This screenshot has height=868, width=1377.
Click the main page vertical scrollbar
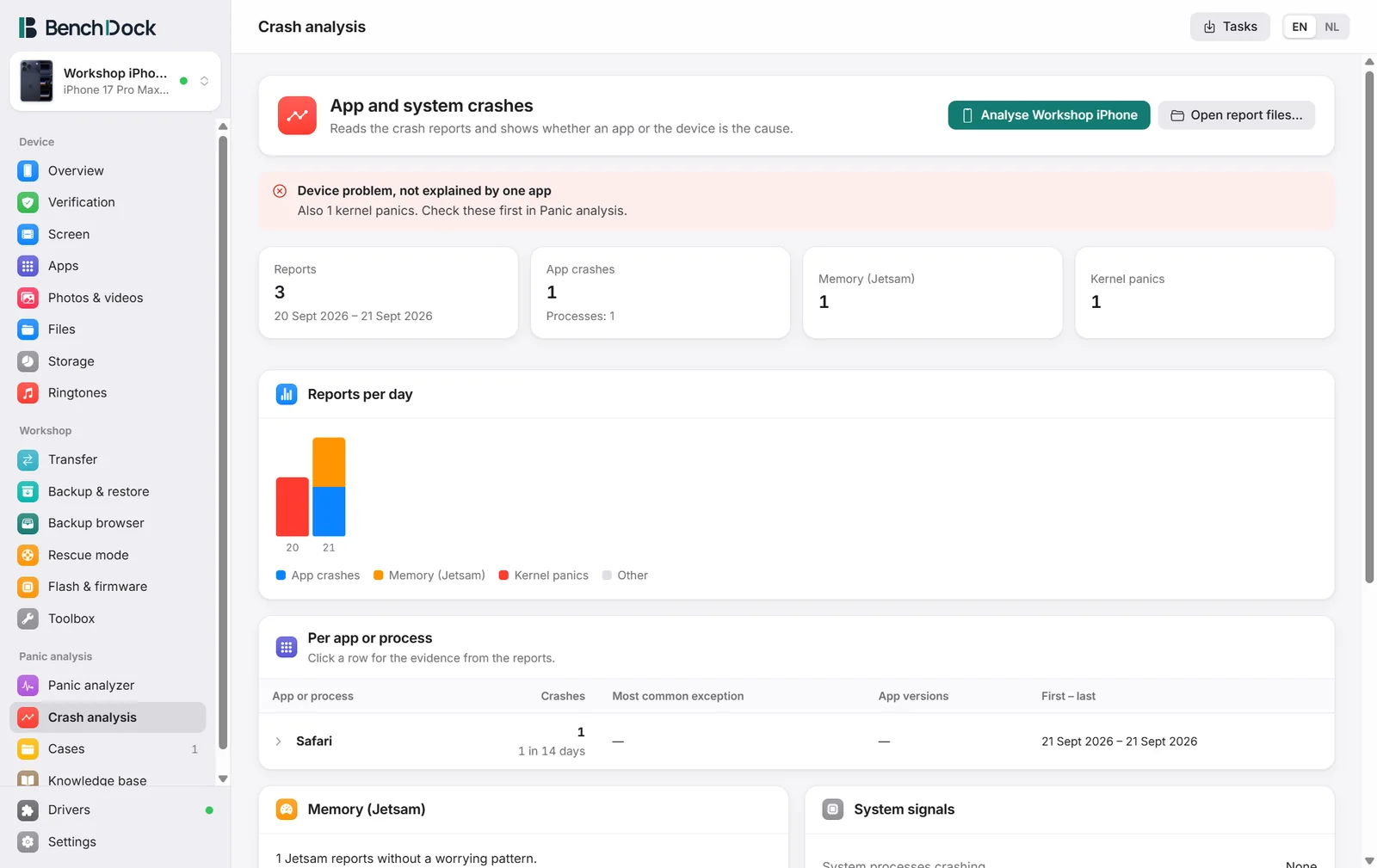[x=1369, y=327]
